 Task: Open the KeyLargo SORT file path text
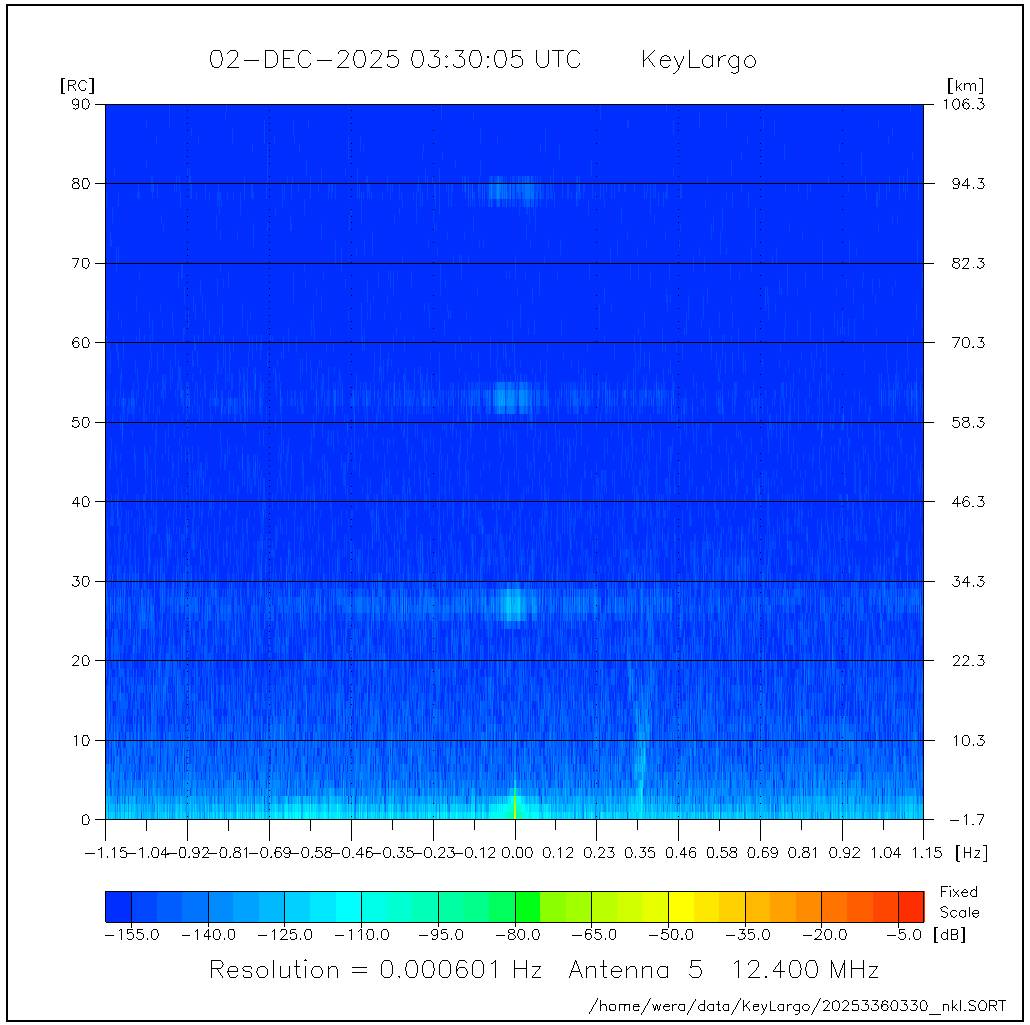click(798, 1004)
